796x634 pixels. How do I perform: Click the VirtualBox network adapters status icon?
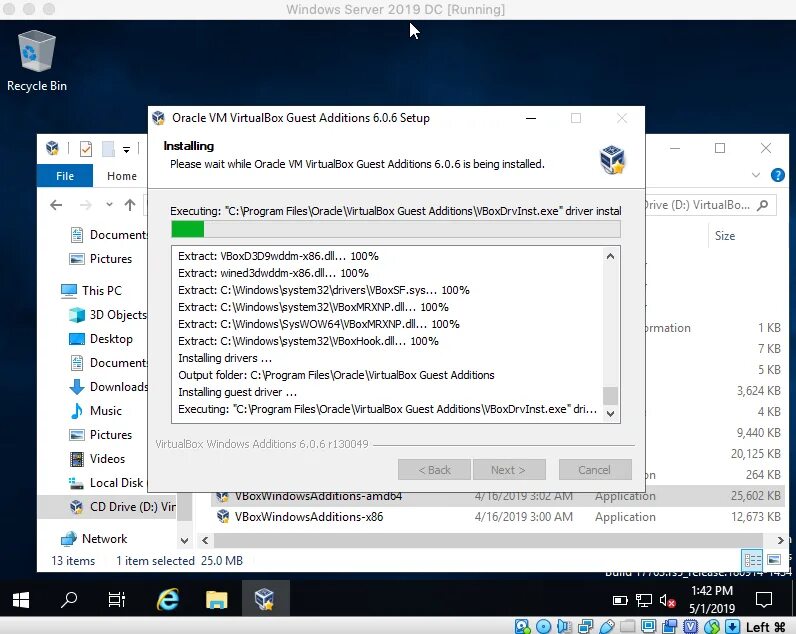(x=585, y=627)
